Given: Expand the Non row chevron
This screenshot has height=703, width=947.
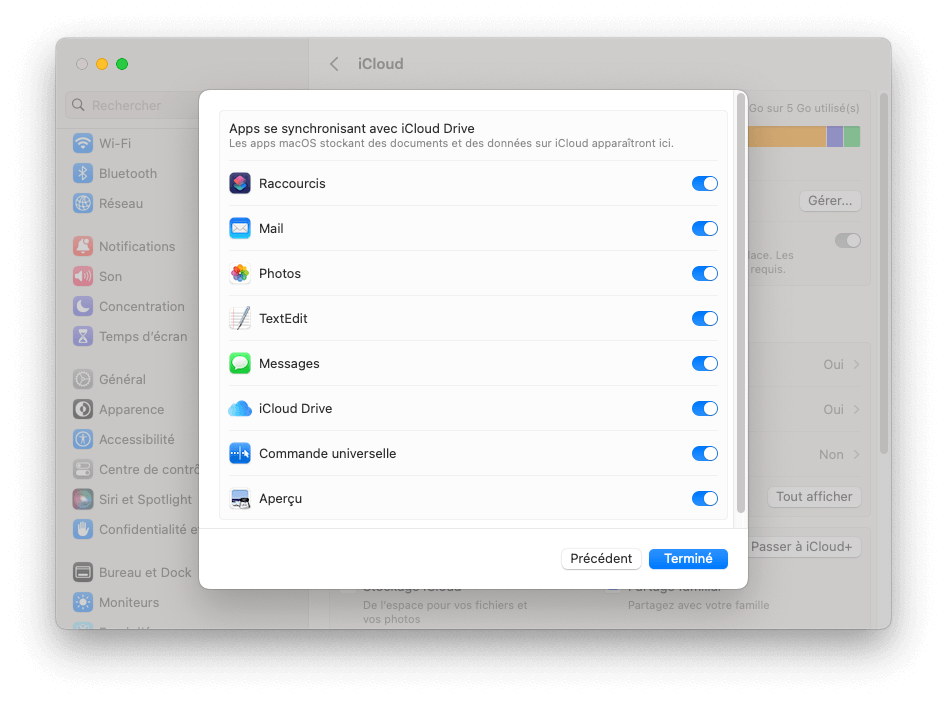Looking at the screenshot, I should click(x=856, y=454).
